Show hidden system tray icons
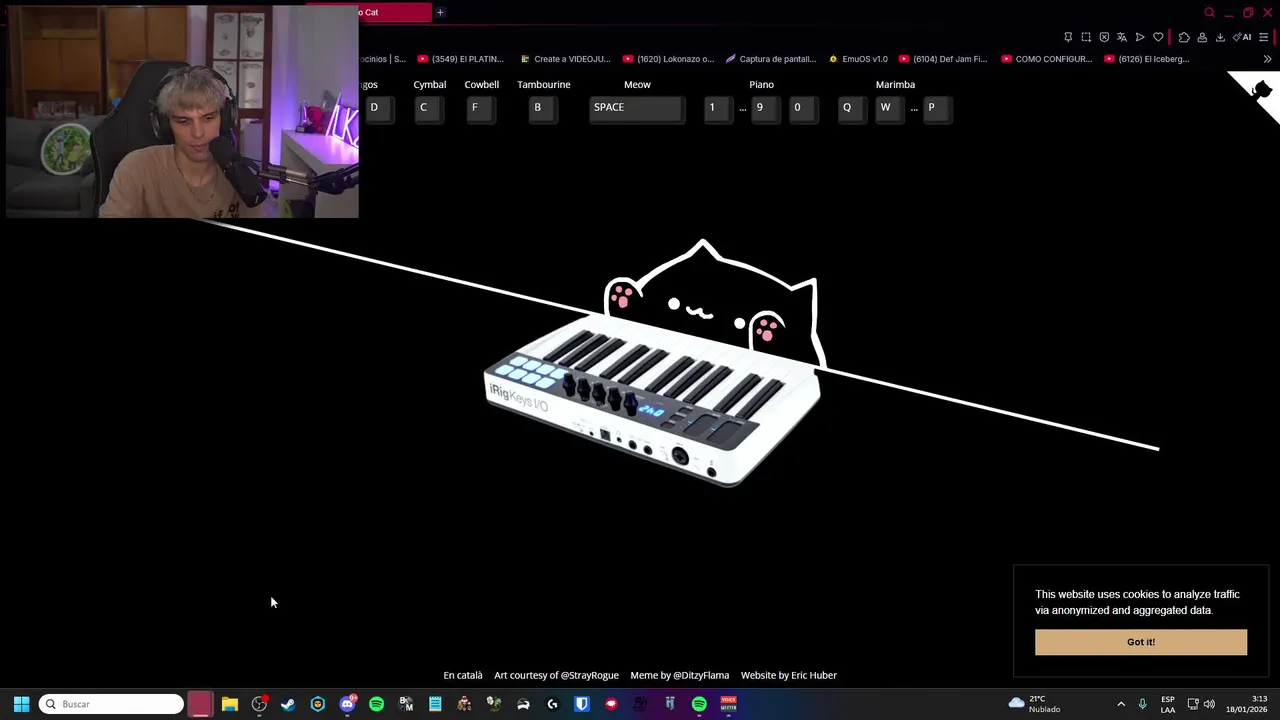The image size is (1280, 720). pos(1121,704)
